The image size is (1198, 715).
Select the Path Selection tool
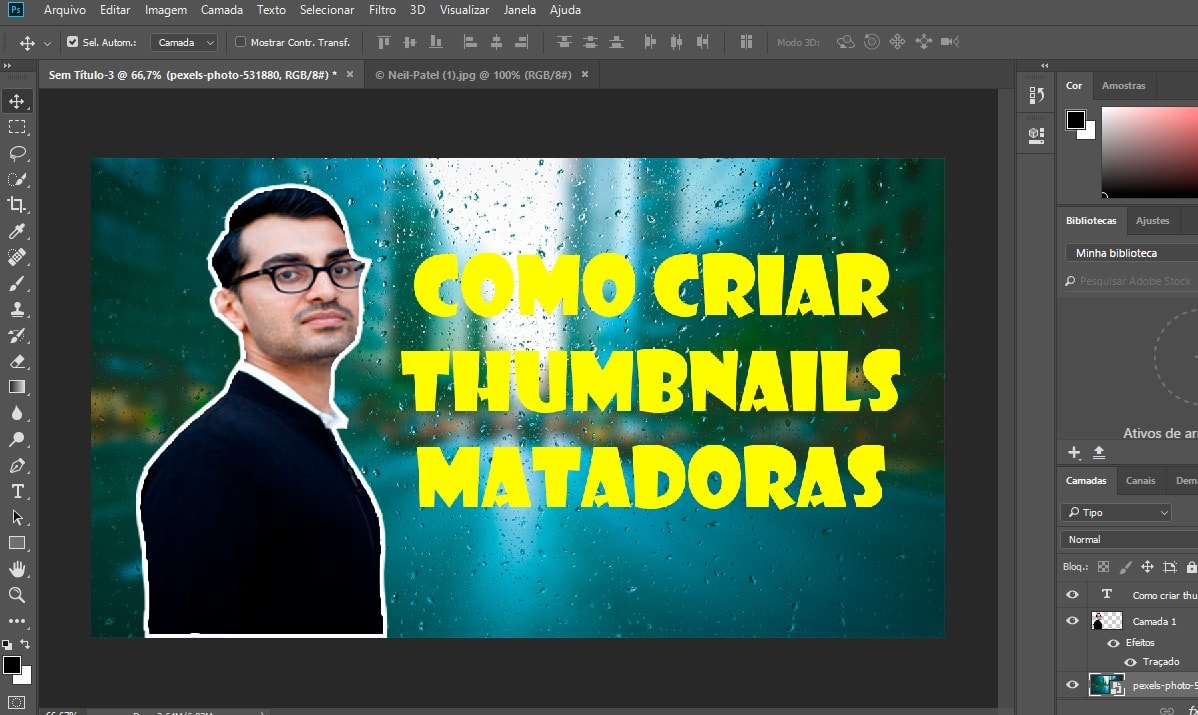click(x=17, y=517)
